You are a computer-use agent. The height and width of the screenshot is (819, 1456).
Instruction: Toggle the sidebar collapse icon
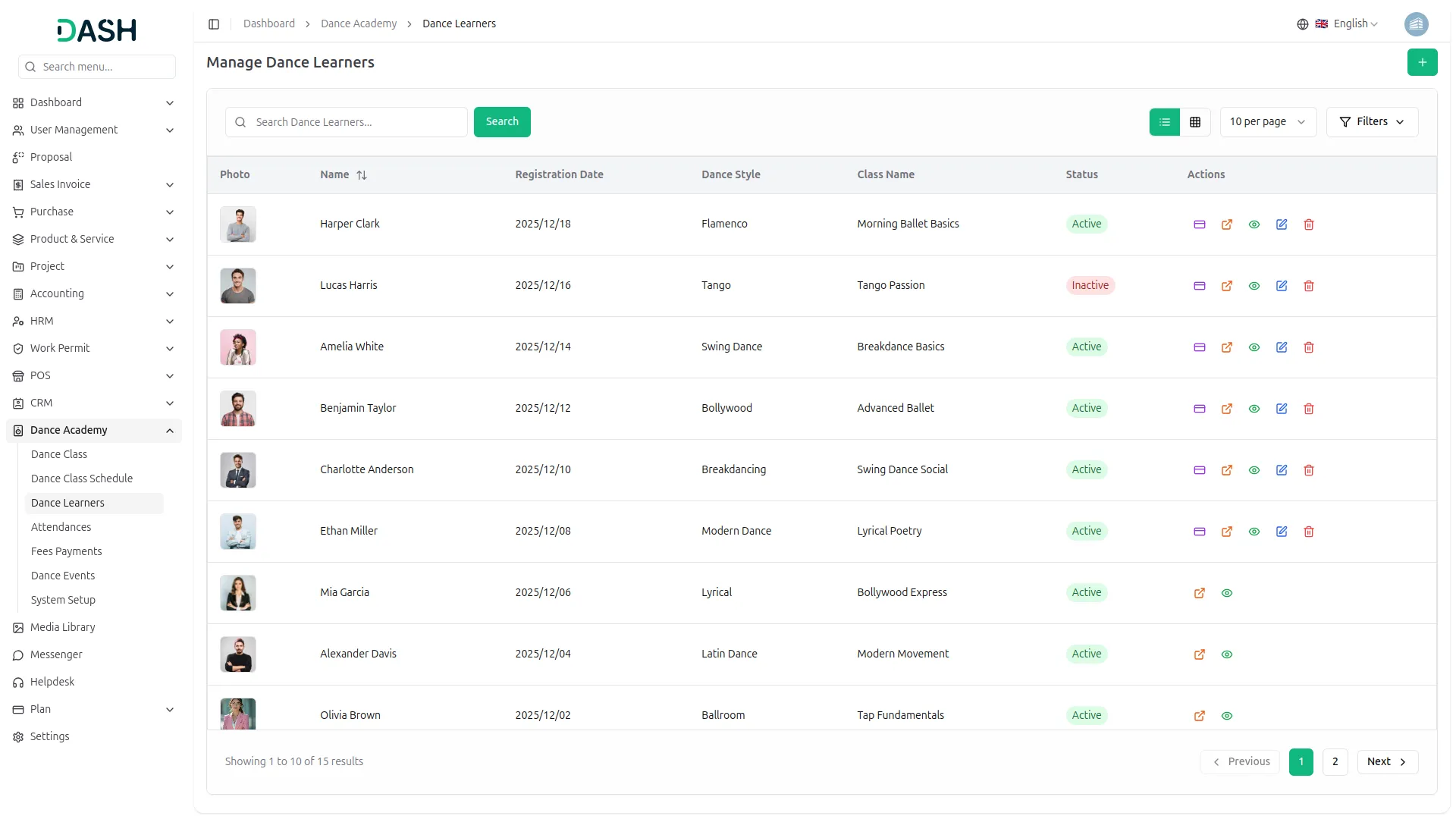(x=214, y=24)
